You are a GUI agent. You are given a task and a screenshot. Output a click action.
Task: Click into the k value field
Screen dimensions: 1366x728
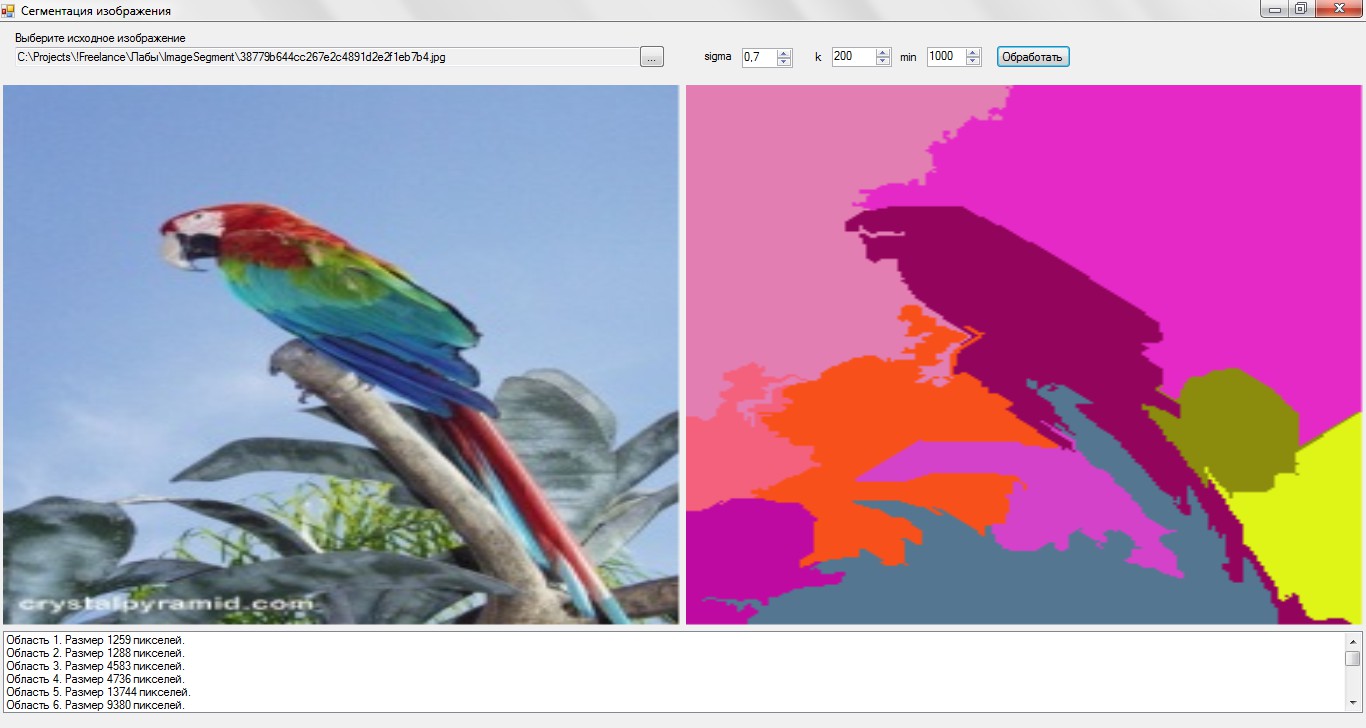click(853, 57)
